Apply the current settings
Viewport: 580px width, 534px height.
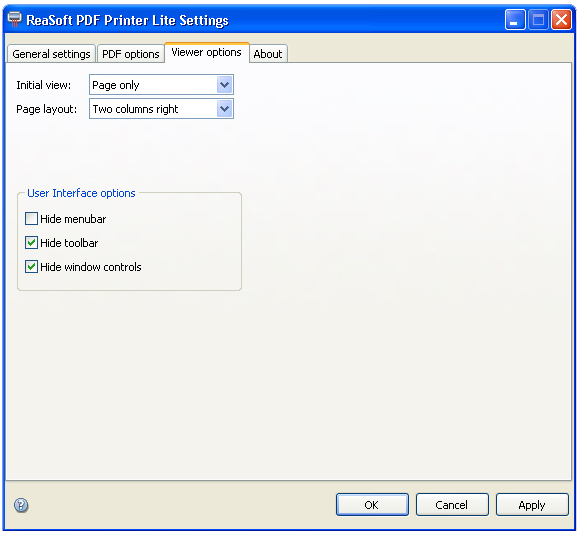(x=532, y=505)
